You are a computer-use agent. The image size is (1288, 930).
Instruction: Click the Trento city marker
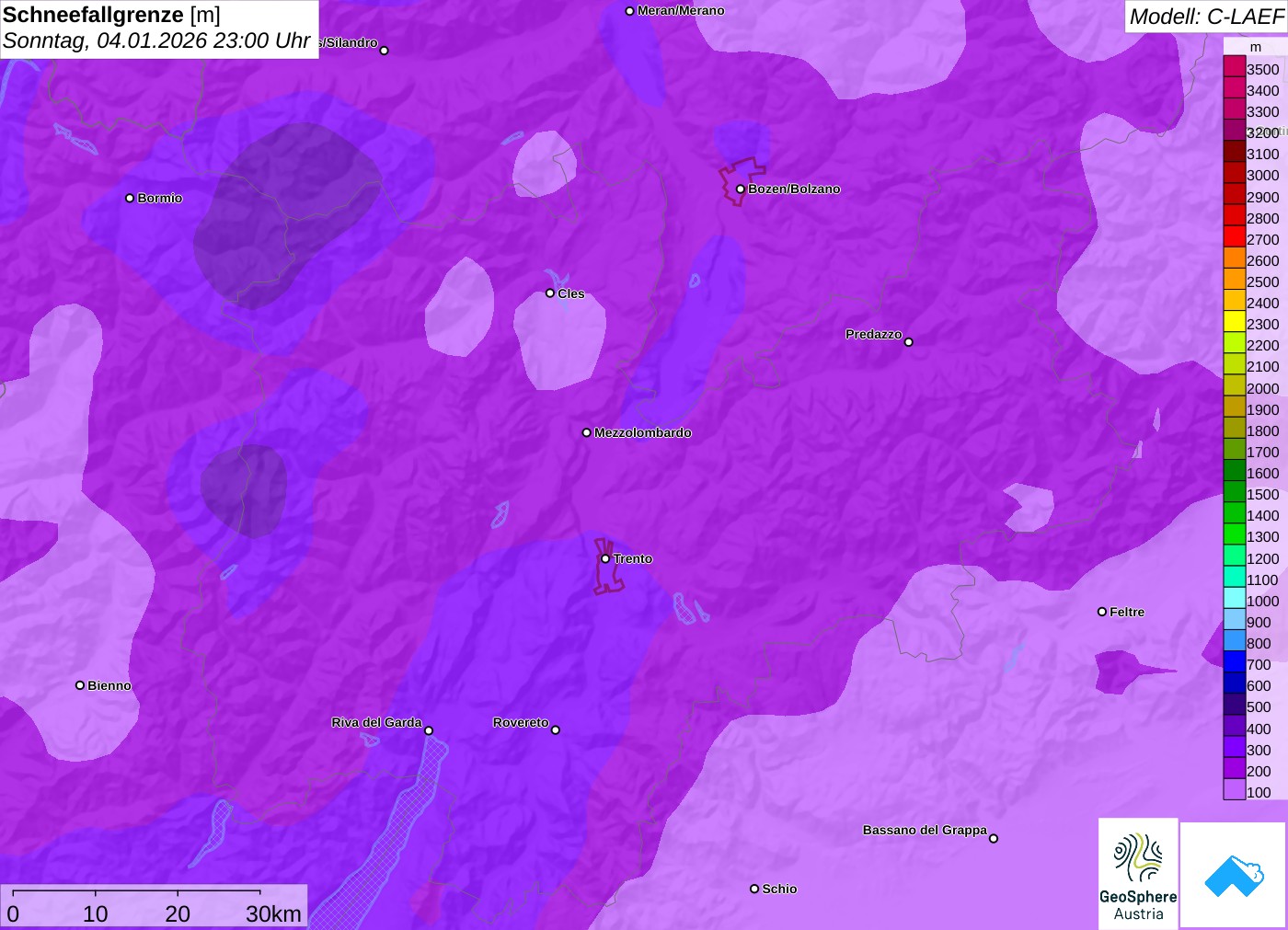point(605,558)
